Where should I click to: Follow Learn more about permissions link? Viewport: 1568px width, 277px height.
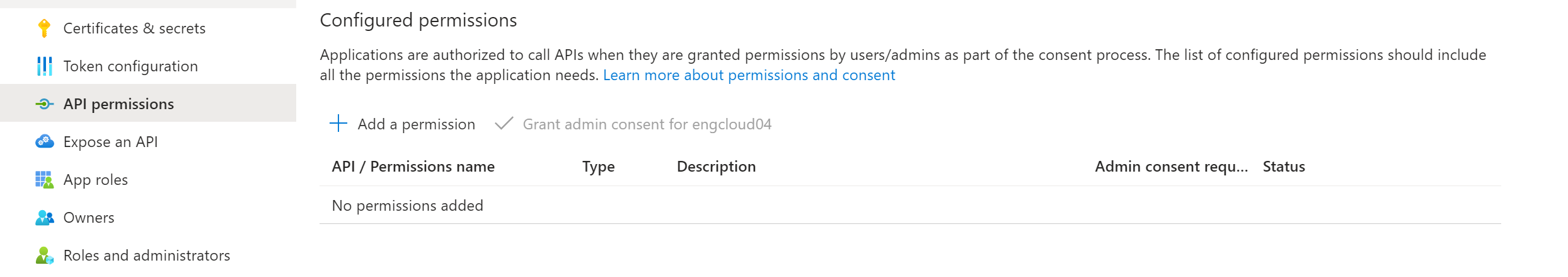749,75
